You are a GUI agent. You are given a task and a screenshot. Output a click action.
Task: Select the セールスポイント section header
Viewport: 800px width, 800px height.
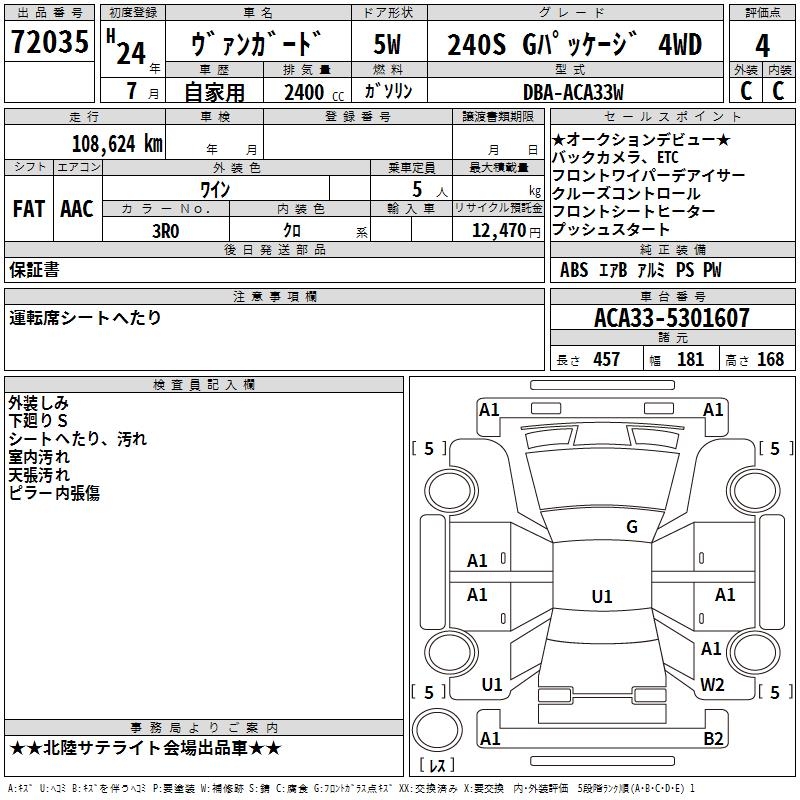pos(672,117)
